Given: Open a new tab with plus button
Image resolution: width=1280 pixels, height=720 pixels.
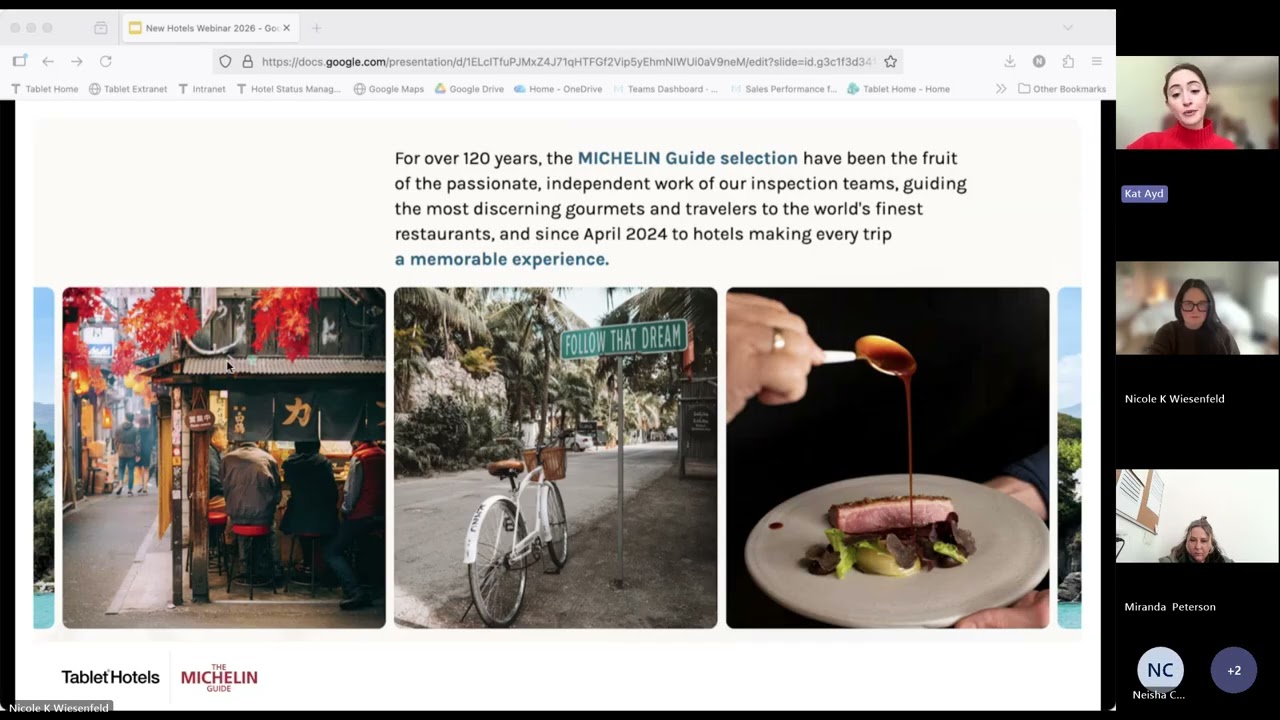Looking at the screenshot, I should point(316,28).
